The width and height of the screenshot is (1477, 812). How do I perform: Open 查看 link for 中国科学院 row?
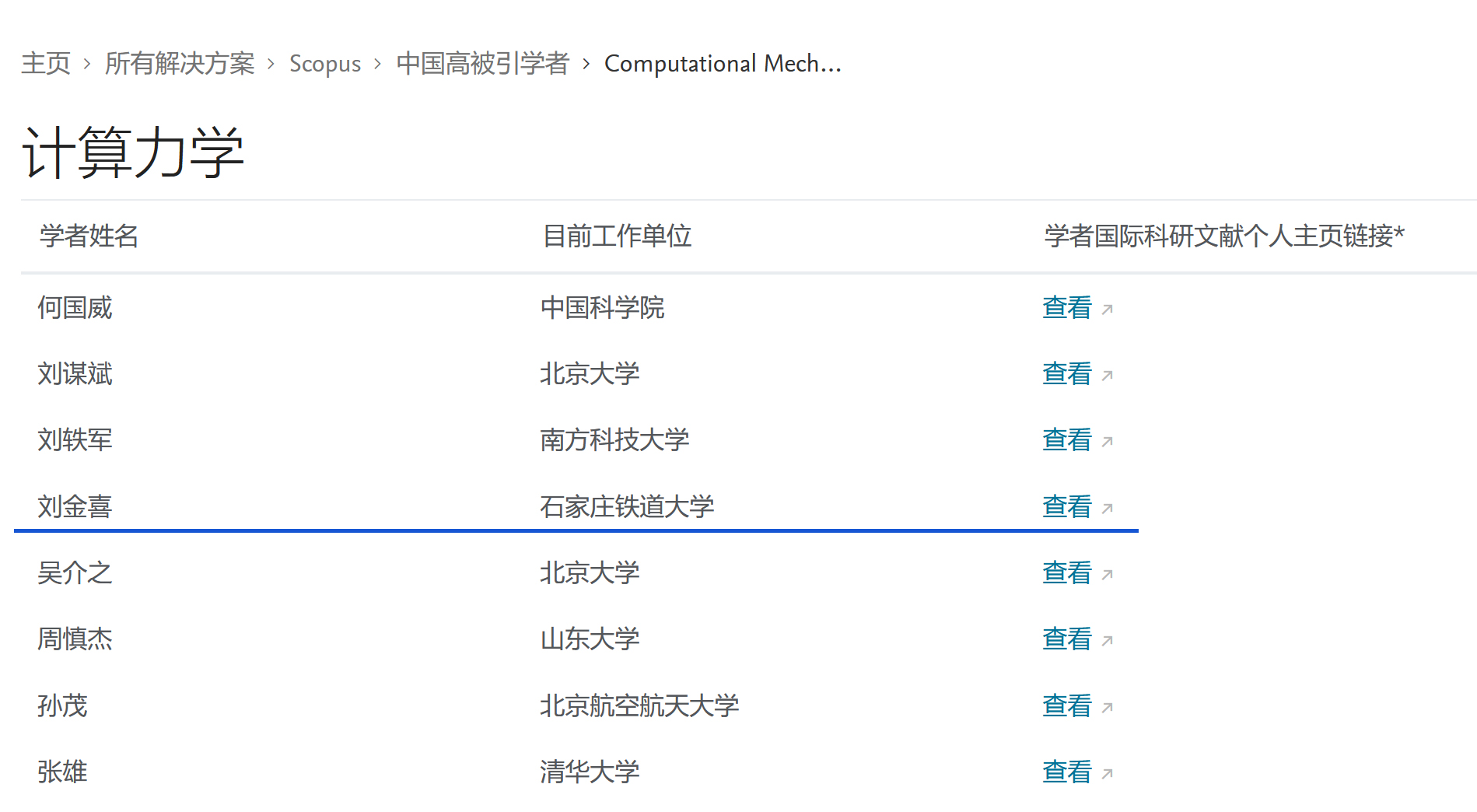pyautogui.click(x=1067, y=308)
